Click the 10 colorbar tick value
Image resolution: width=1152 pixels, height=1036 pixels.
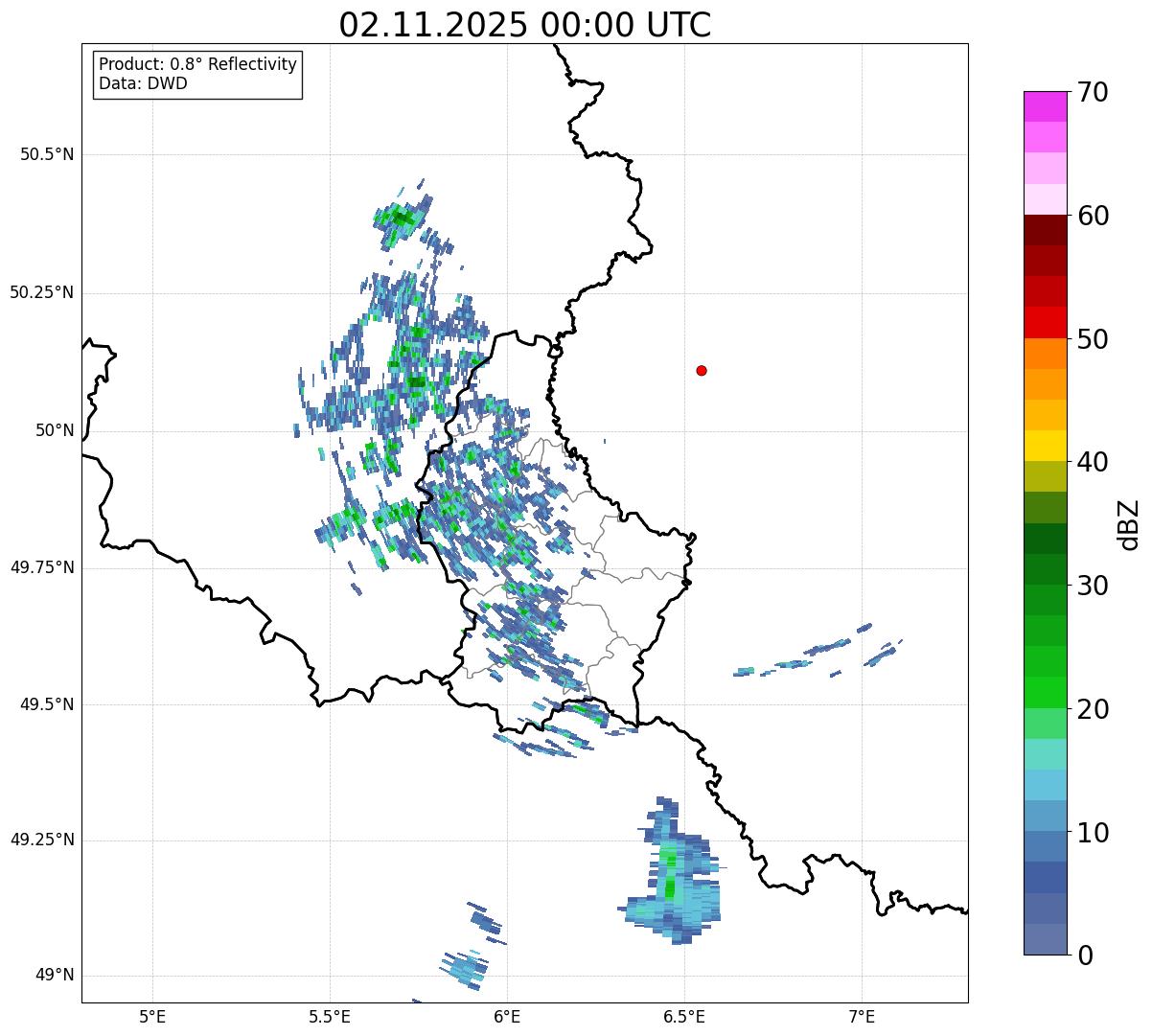pyautogui.click(x=1093, y=833)
